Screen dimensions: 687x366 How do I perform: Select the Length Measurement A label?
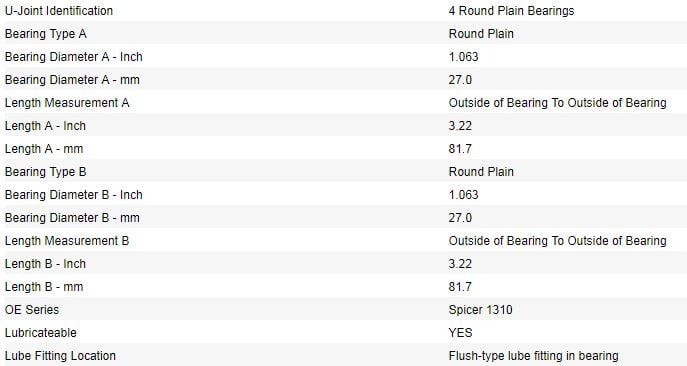pyautogui.click(x=67, y=103)
